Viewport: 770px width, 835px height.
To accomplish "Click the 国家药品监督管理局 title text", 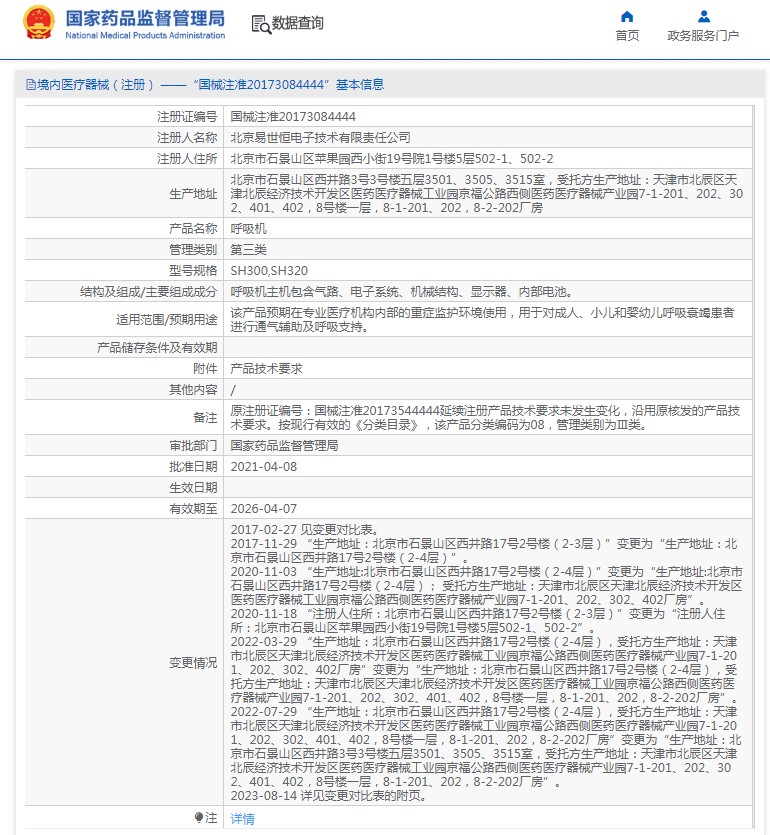I will [x=145, y=18].
